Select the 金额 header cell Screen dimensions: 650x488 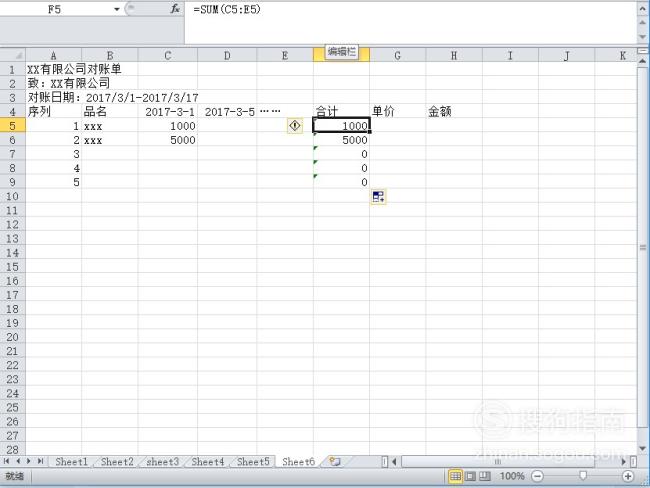pyautogui.click(x=454, y=112)
